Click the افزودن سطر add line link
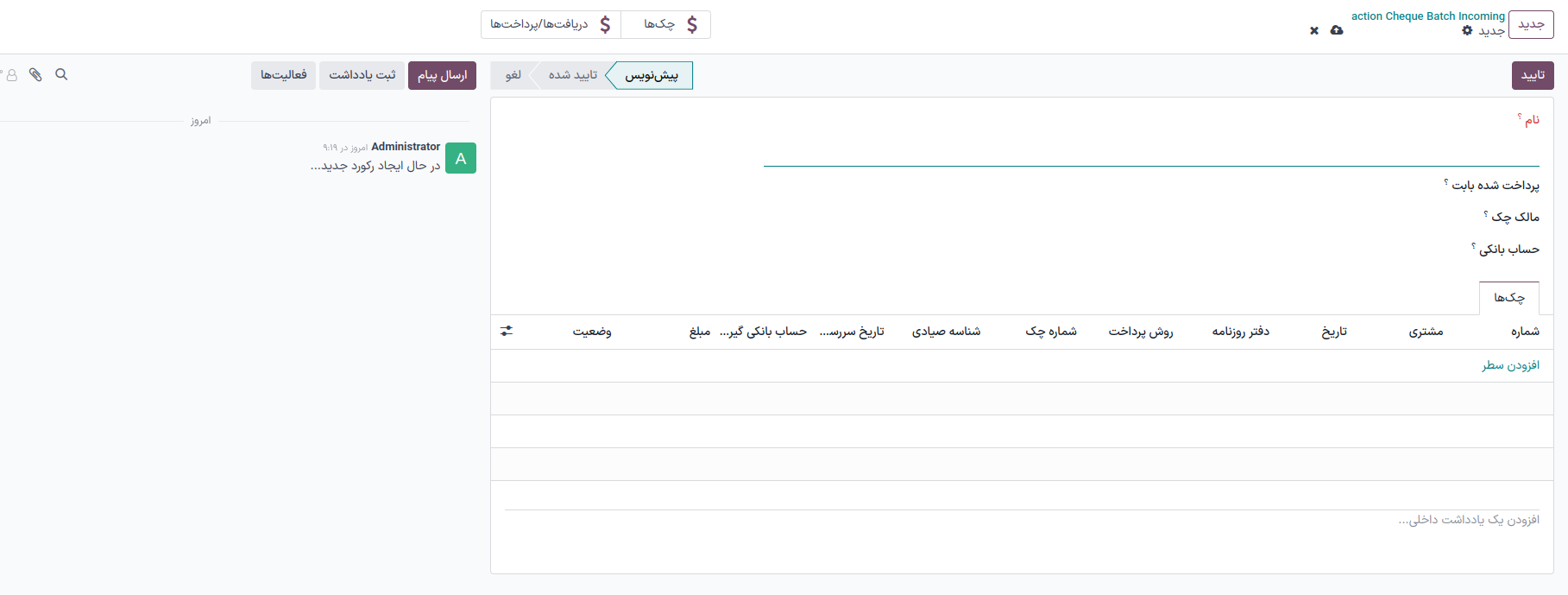Image resolution: width=1568 pixels, height=595 pixels. 1510,365
